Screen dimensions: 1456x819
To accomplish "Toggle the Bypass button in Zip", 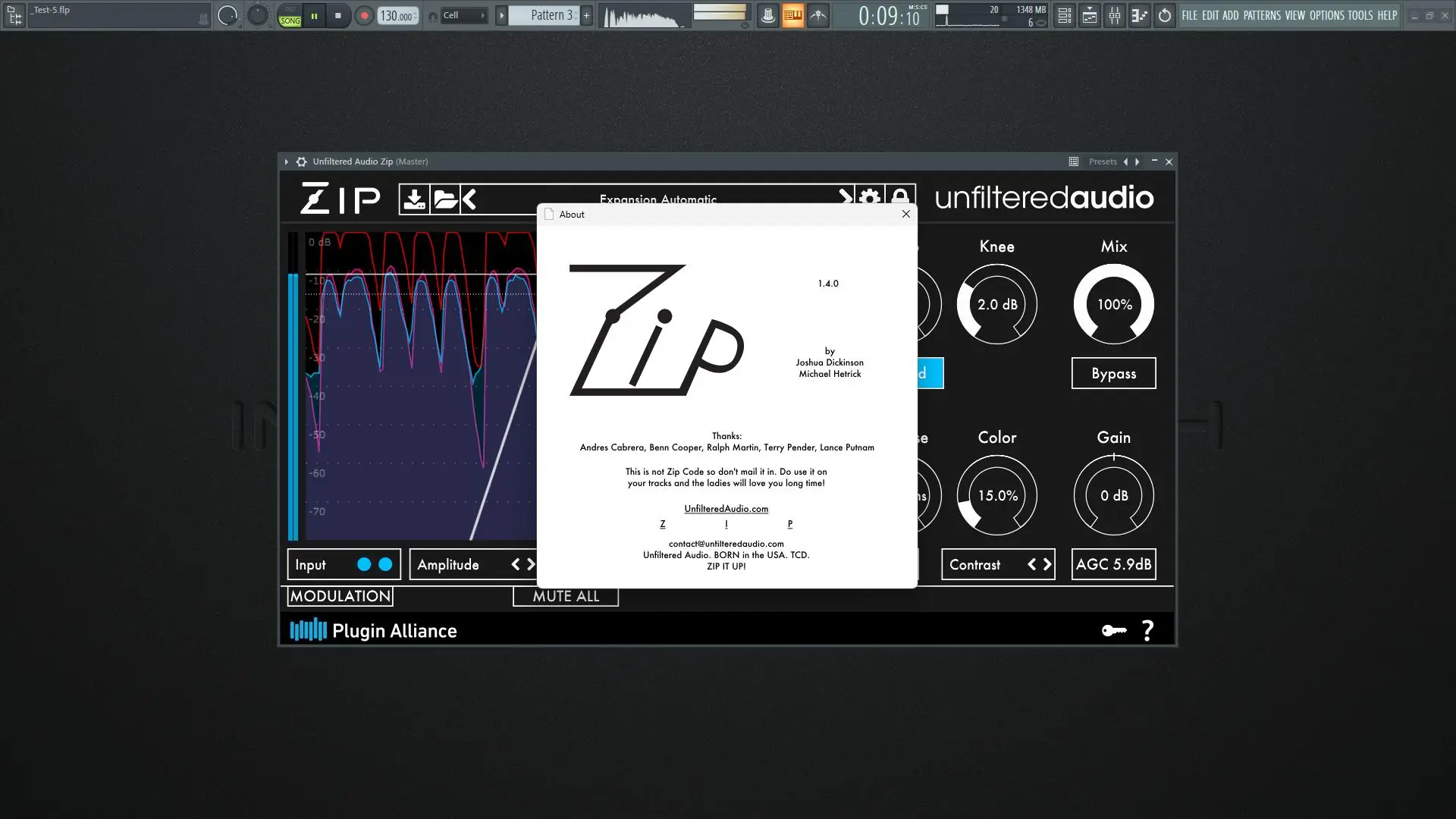I will coord(1113,373).
